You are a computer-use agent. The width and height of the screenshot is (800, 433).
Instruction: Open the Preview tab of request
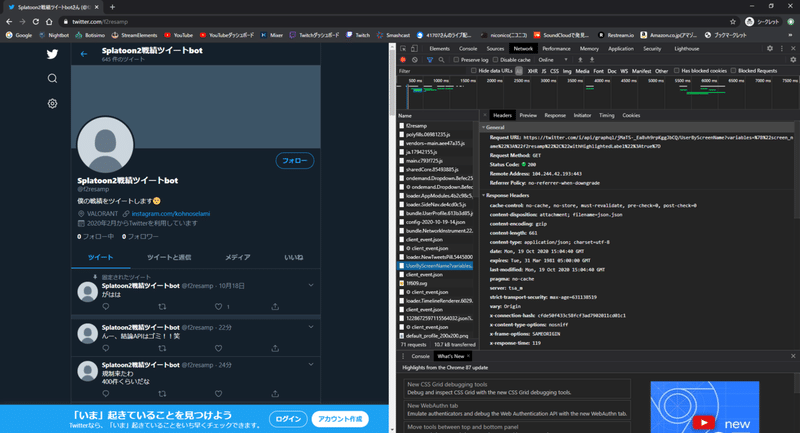(528, 115)
